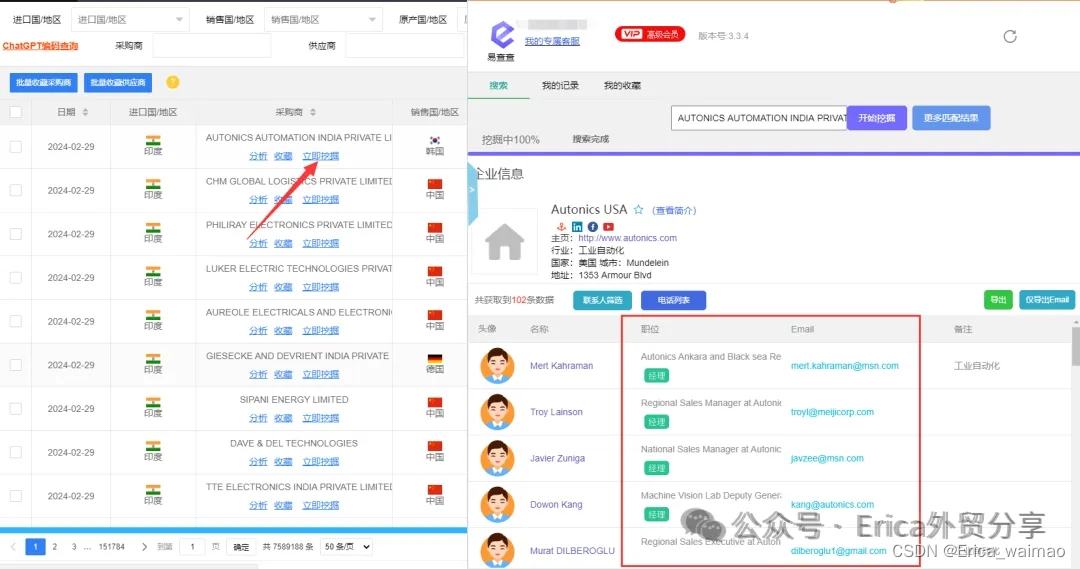Screen dimensions: 1080x569
Task: Click Troy Lainson's avatar
Action: 497,411
